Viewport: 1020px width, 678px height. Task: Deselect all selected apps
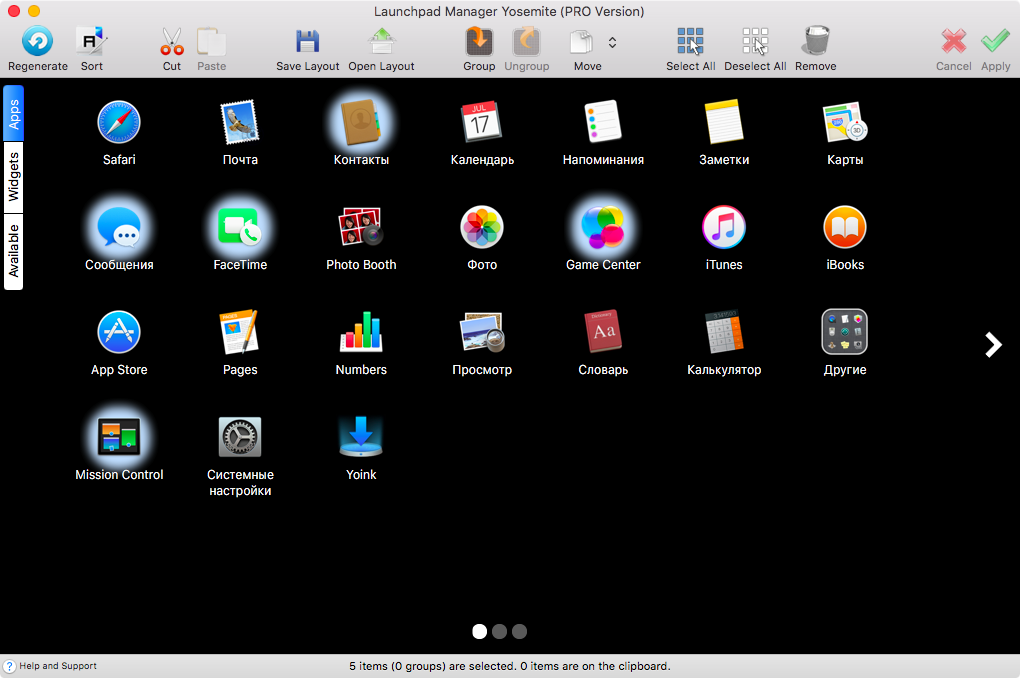755,42
